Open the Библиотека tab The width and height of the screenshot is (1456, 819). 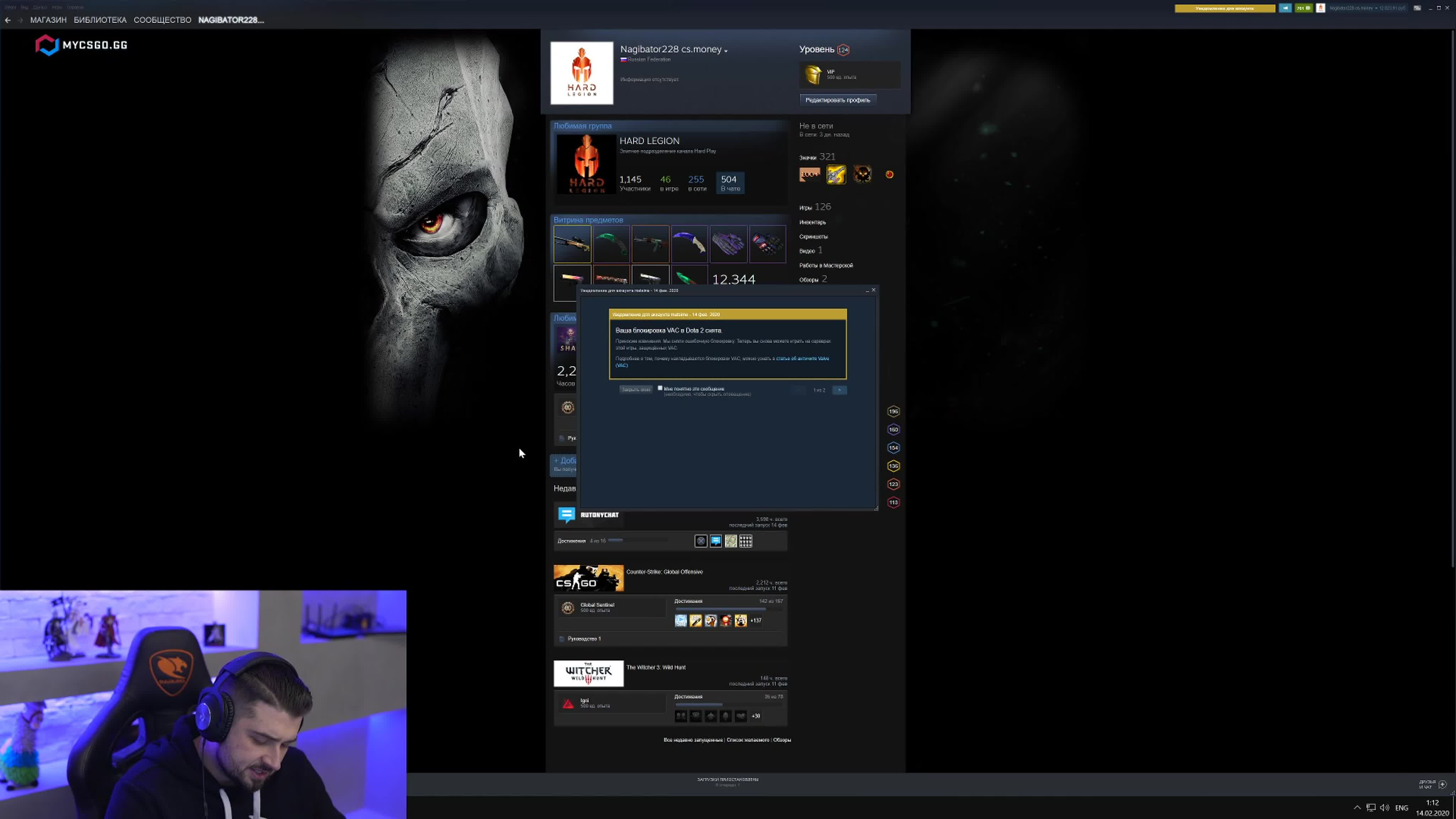click(100, 20)
